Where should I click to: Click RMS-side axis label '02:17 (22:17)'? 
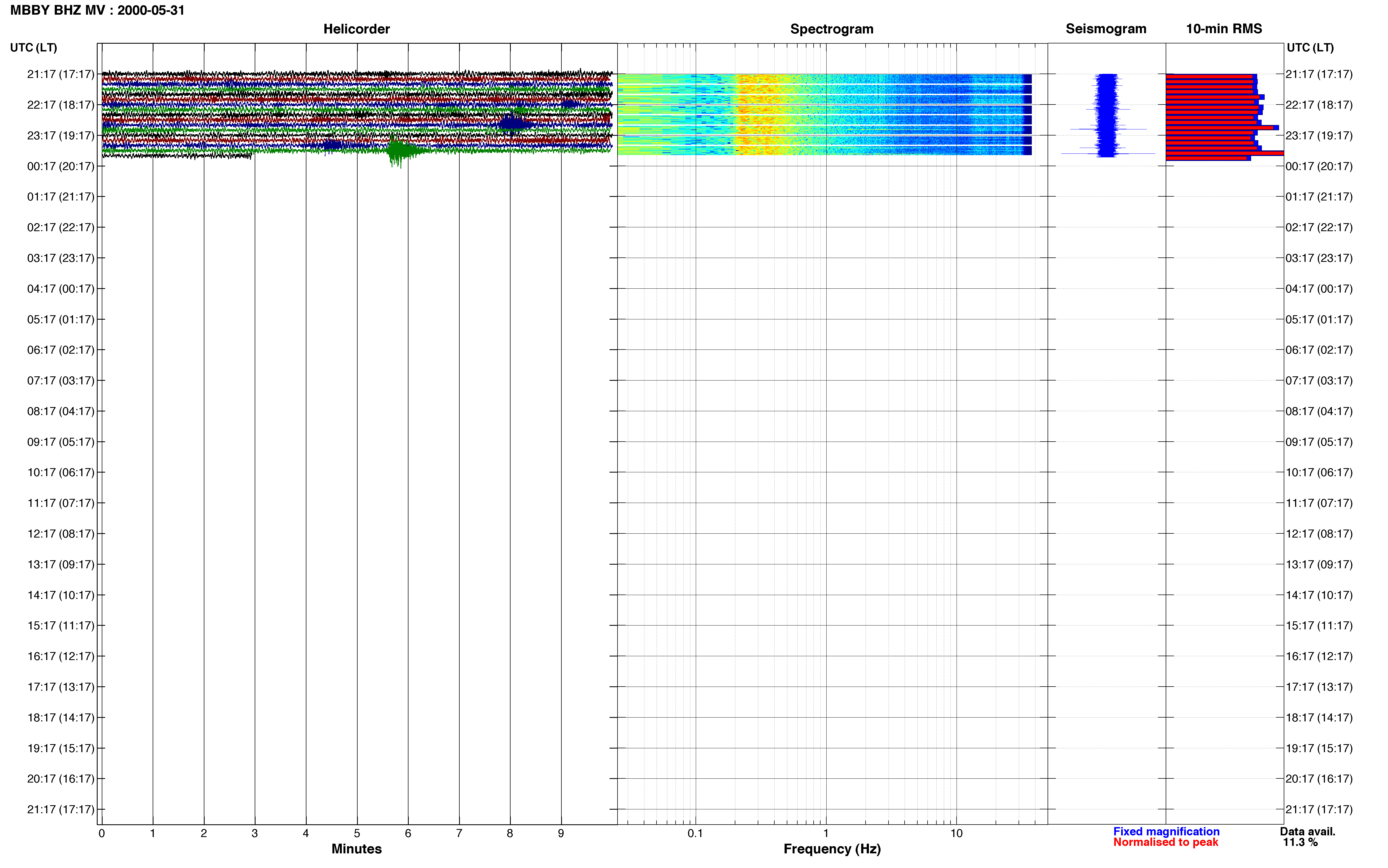pos(1319,227)
